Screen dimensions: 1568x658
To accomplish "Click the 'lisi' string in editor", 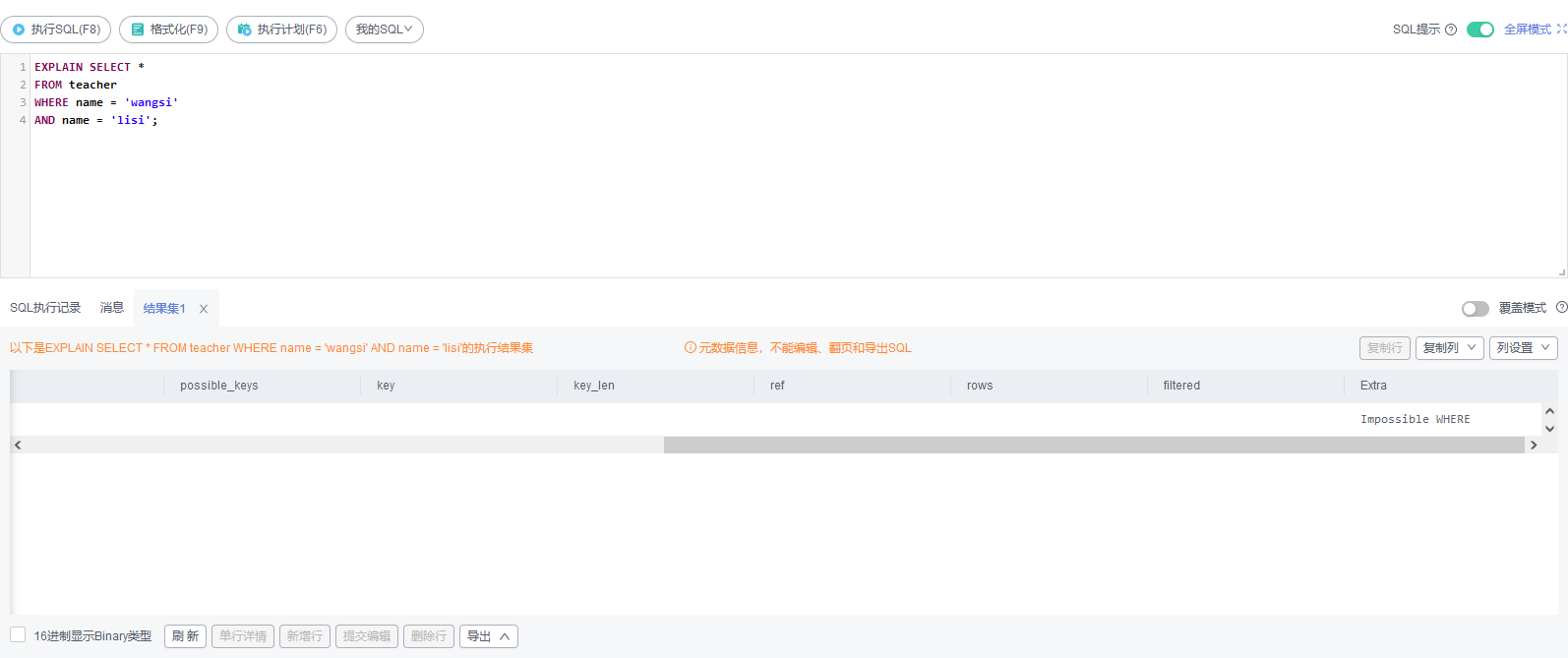I will 131,120.
